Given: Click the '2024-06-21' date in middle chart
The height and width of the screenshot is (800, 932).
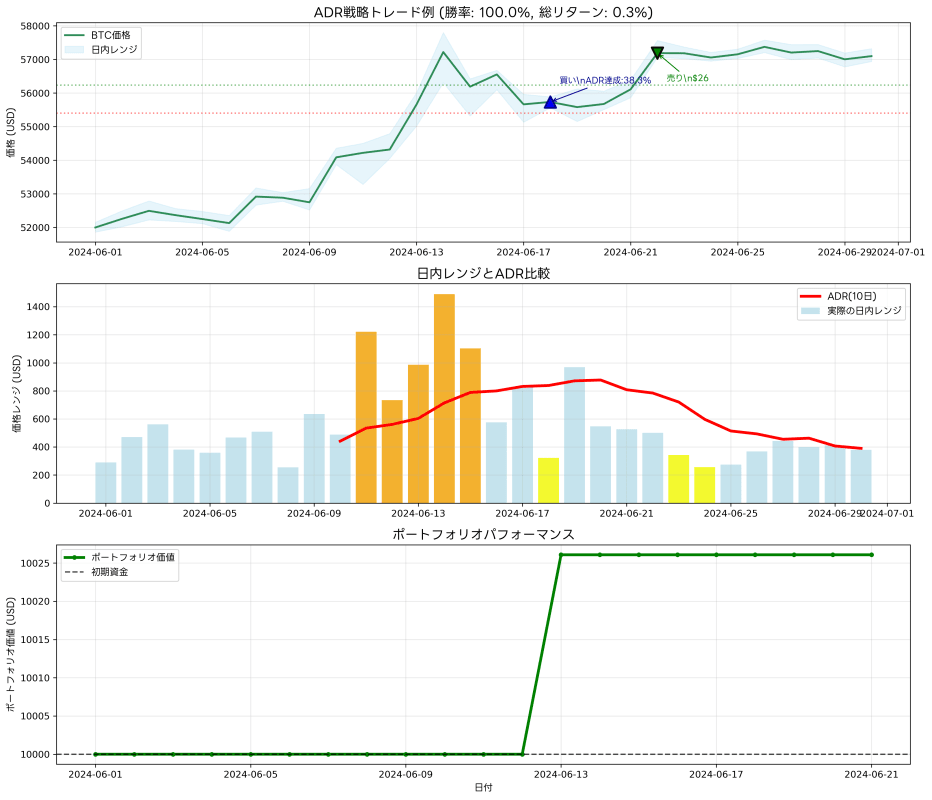Looking at the screenshot, I should tap(626, 513).
